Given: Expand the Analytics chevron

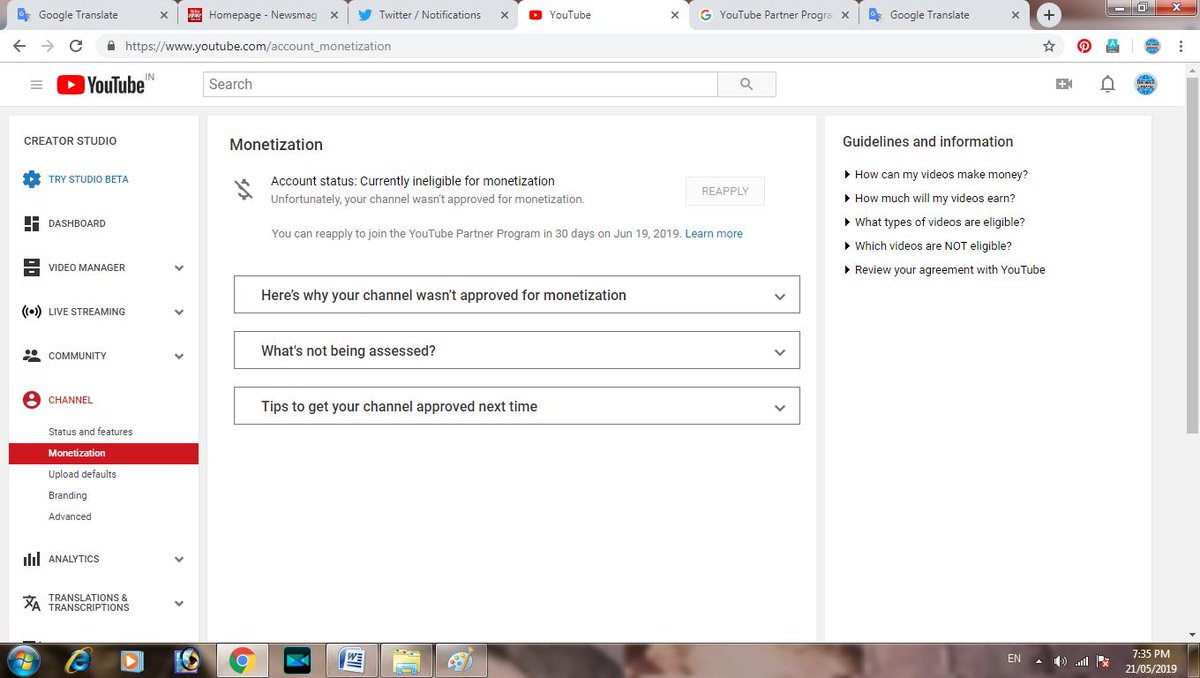Looking at the screenshot, I should (x=179, y=559).
